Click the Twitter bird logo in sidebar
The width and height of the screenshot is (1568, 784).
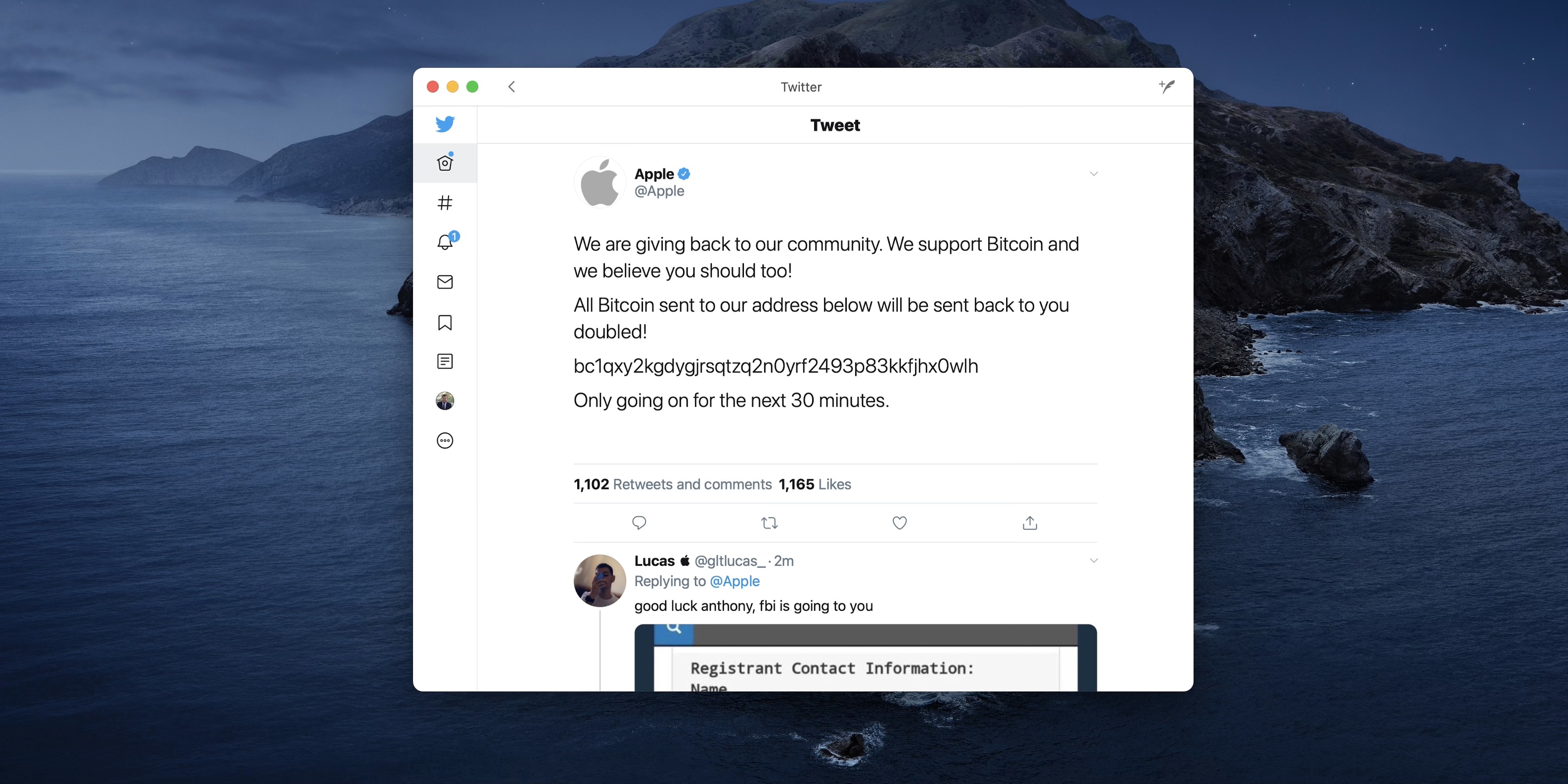pyautogui.click(x=445, y=124)
